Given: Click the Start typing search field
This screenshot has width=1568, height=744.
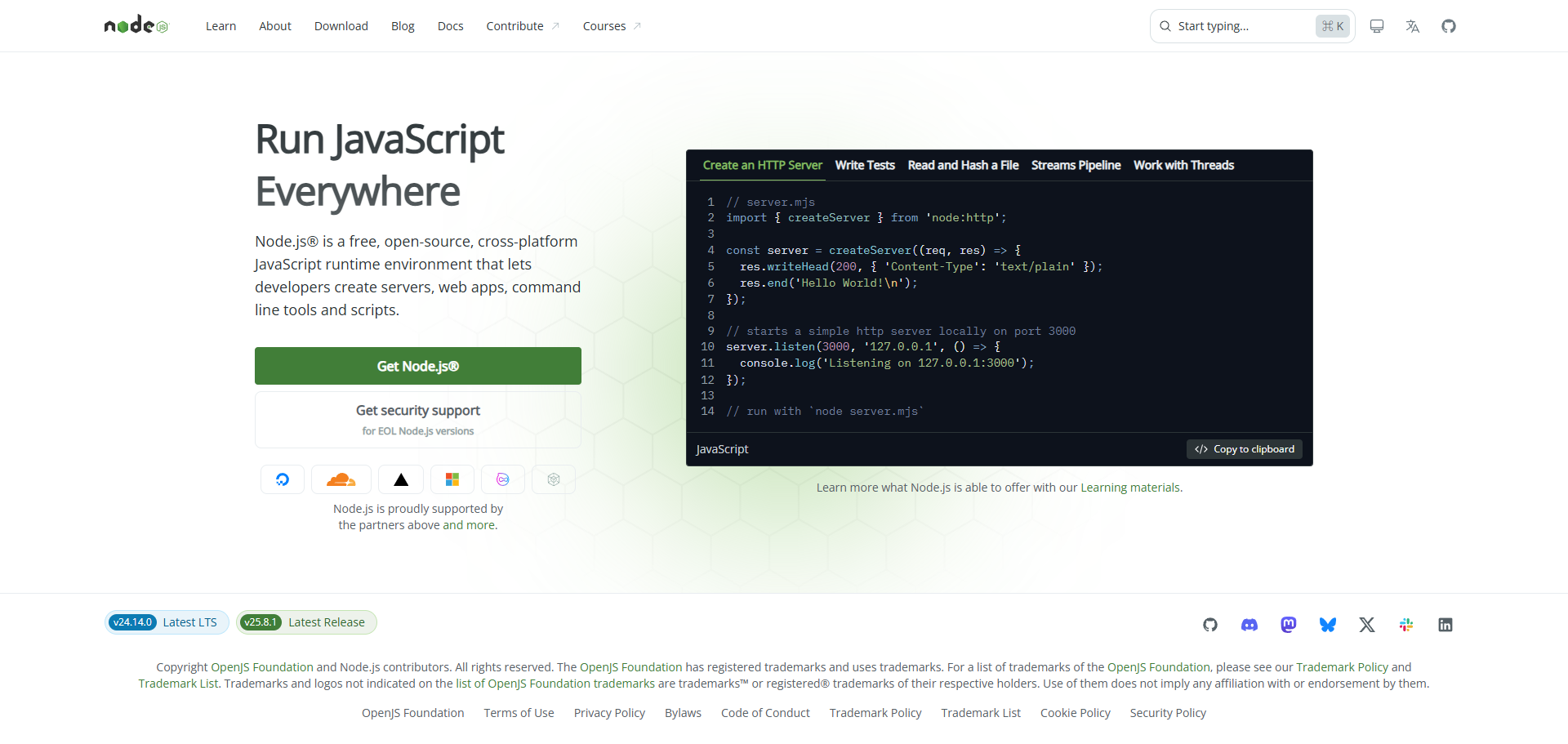Looking at the screenshot, I should click(x=1241, y=25).
